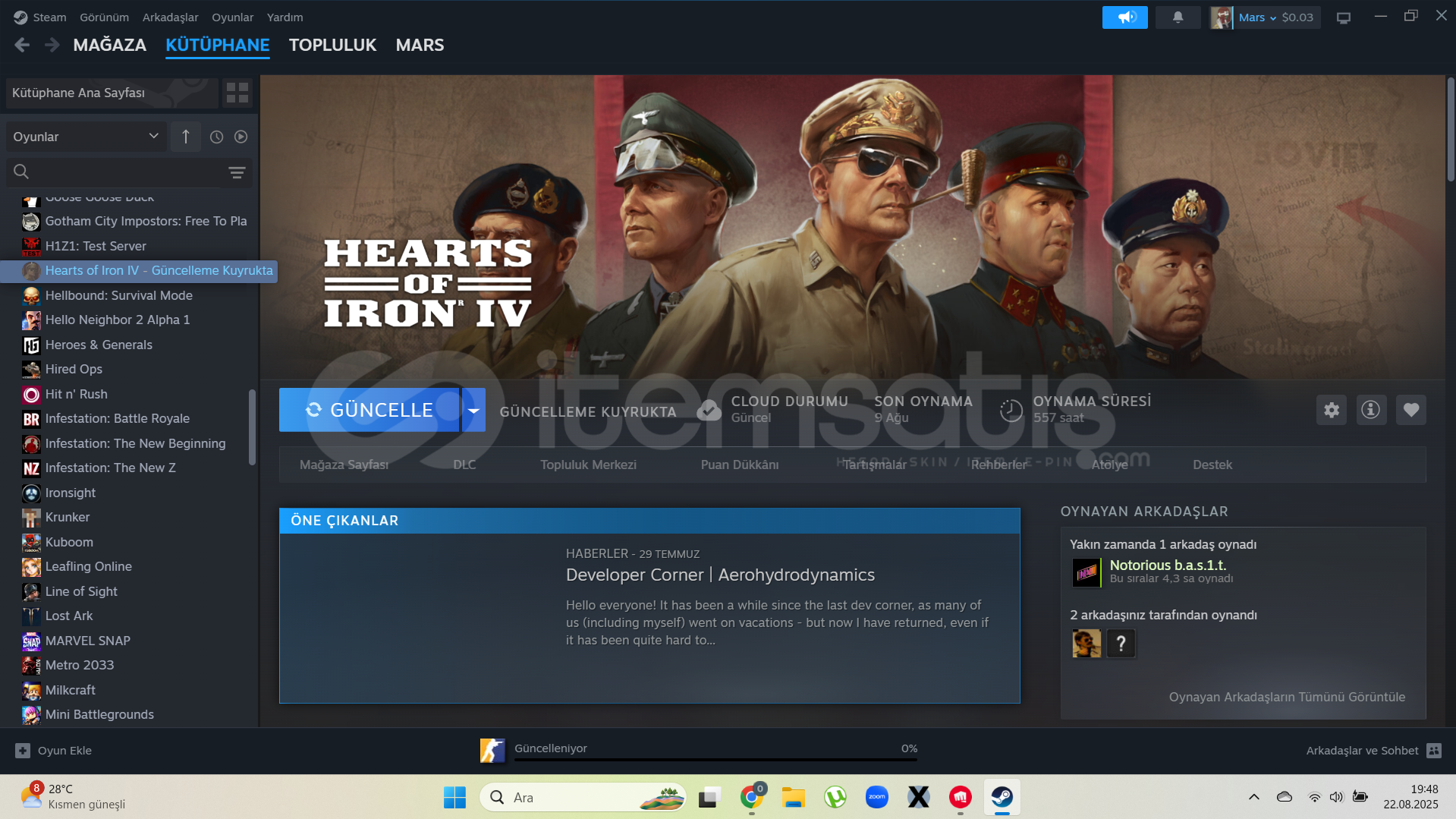This screenshot has height=819, width=1456.
Task: Toggle ready-to-play filter icon
Action: 241,137
